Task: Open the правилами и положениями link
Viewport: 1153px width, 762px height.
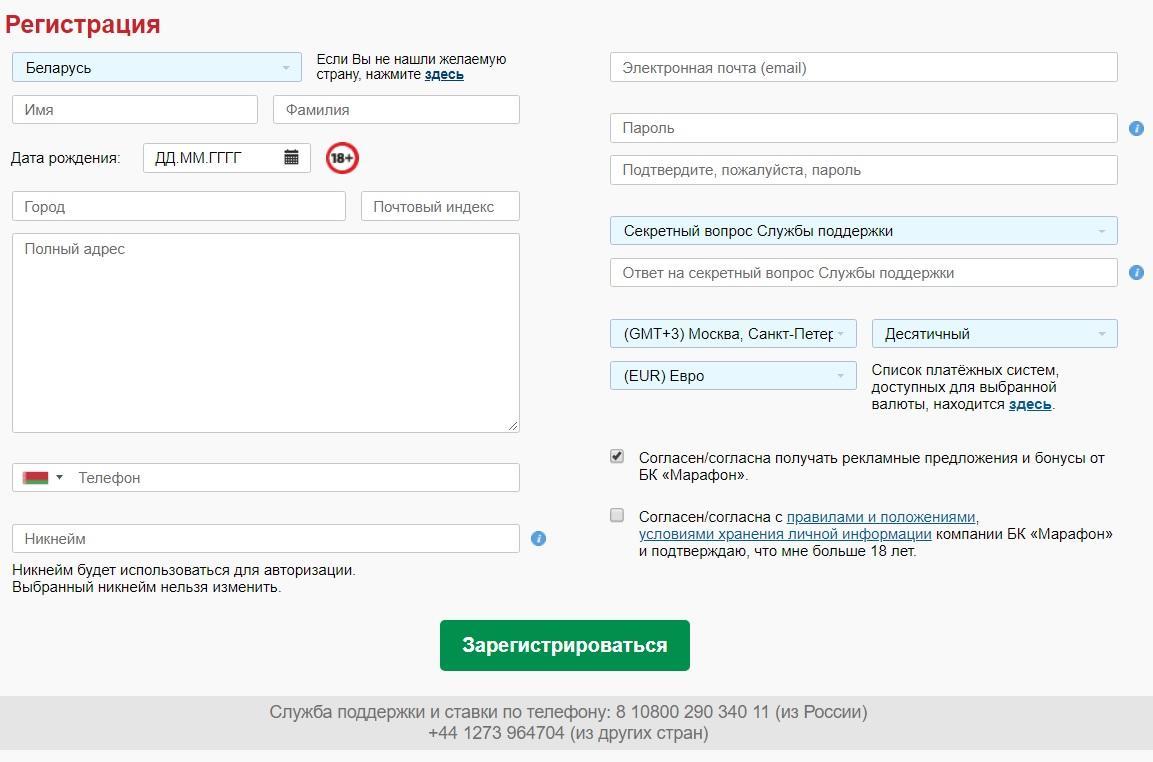Action: click(x=880, y=517)
